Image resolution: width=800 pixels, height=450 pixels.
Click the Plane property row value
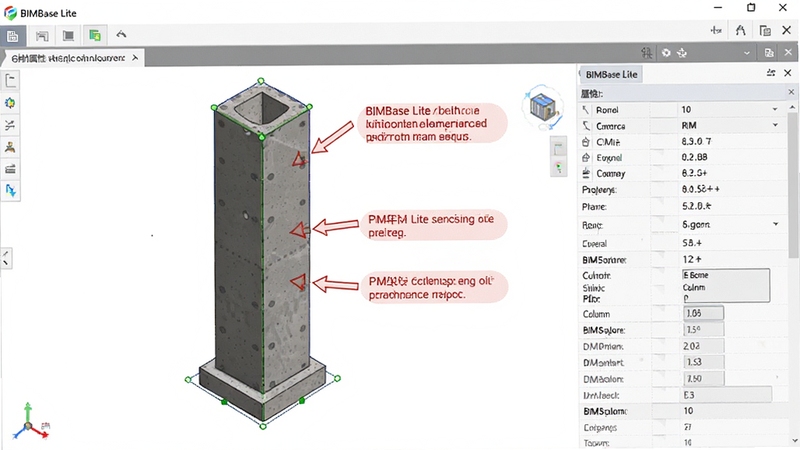(x=696, y=206)
